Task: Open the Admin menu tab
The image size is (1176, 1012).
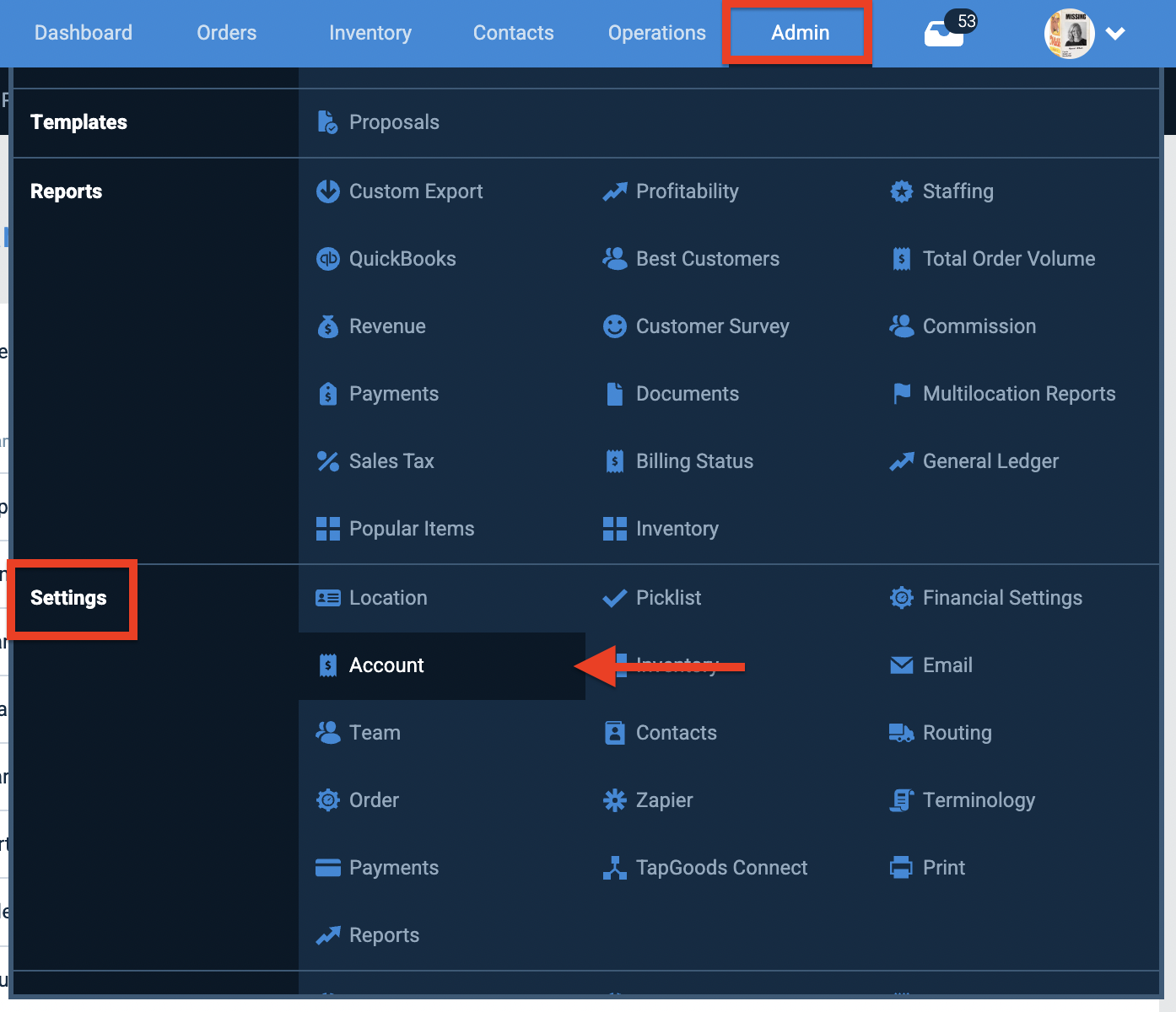Action: tap(800, 33)
